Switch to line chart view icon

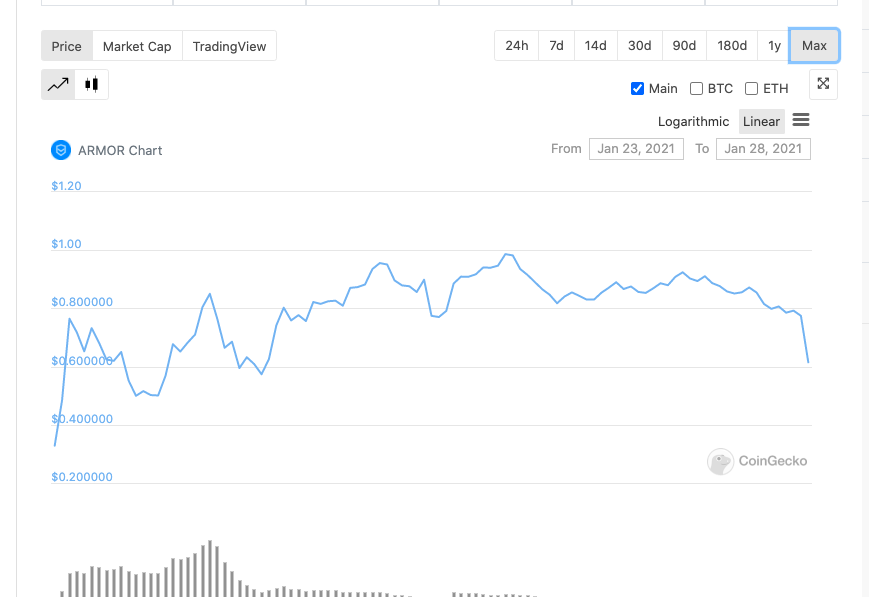pos(58,85)
